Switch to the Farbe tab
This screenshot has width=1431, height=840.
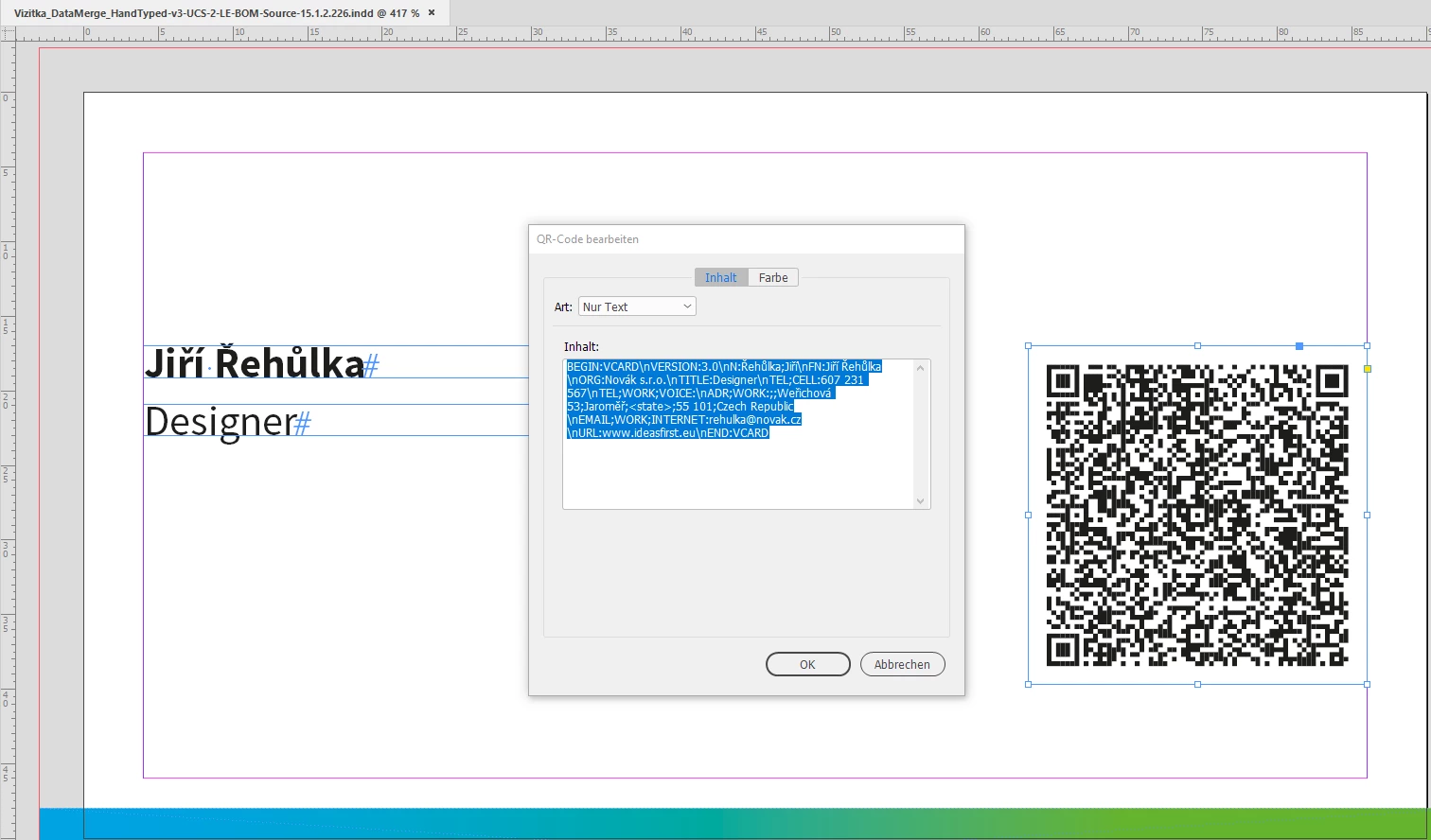[x=773, y=277]
